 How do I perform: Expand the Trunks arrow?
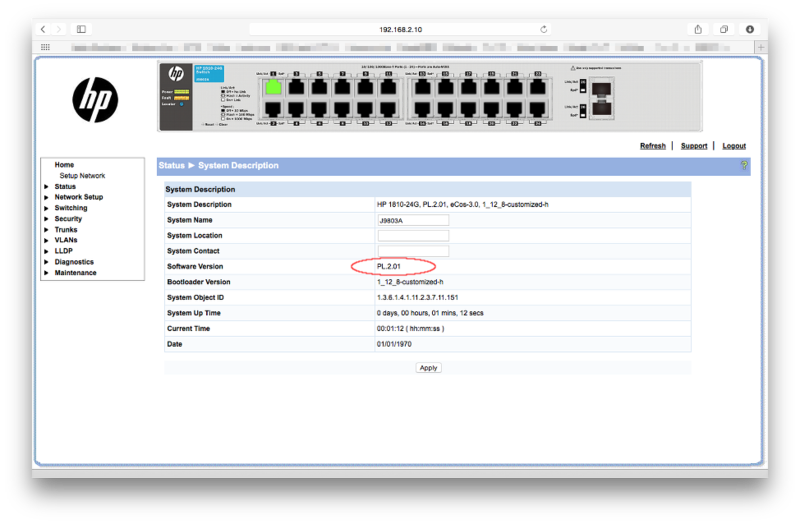click(46, 230)
